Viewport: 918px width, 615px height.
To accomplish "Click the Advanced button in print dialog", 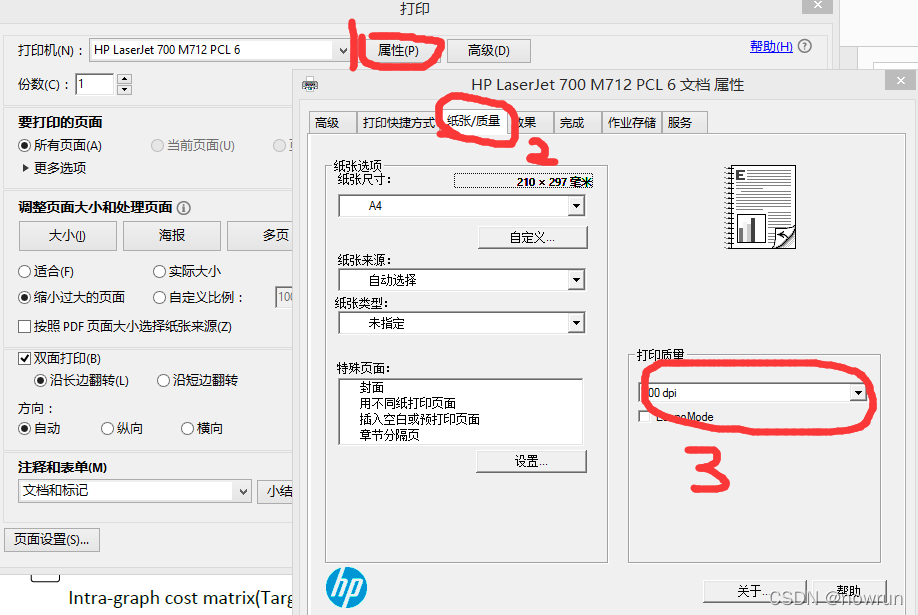I will click(x=489, y=51).
